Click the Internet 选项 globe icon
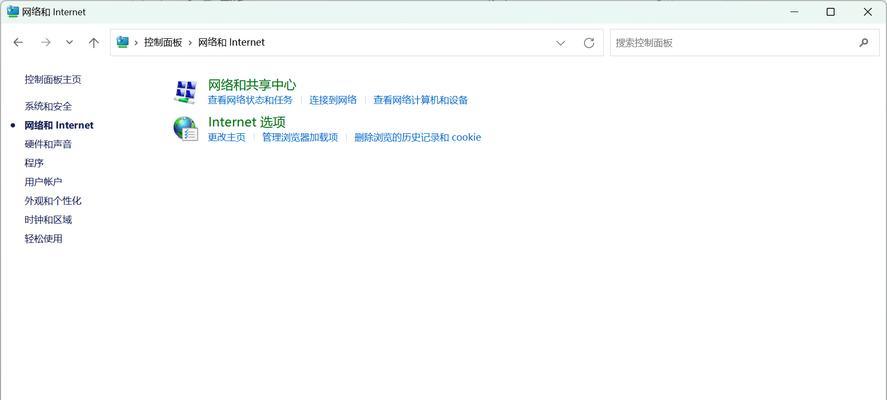Image resolution: width=887 pixels, height=400 pixels. click(185, 128)
